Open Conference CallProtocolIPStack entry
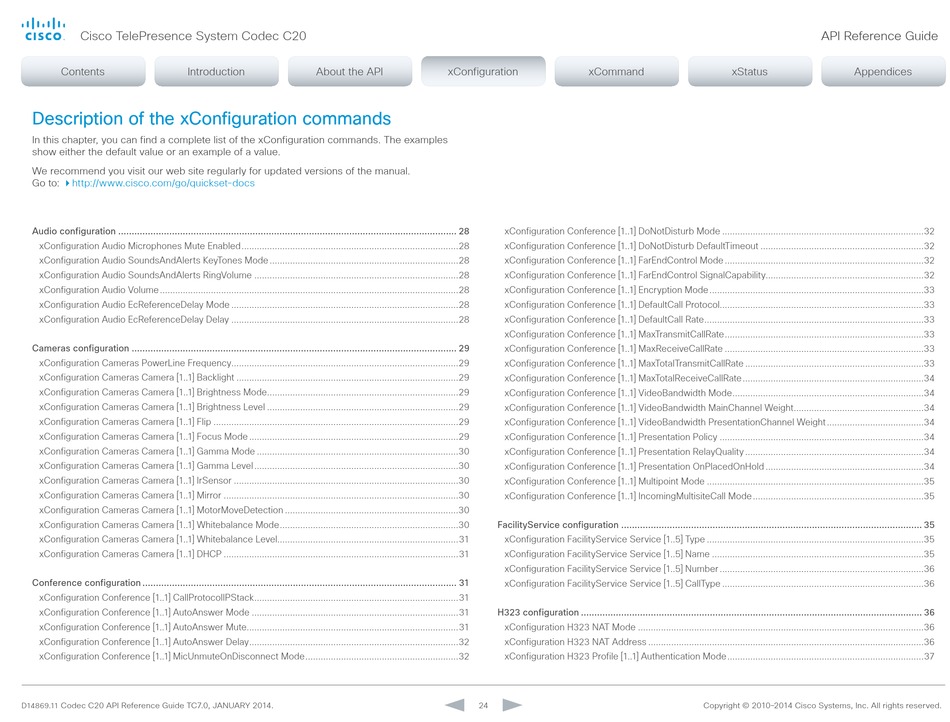Viewport: 950px width, 722px height. click(x=254, y=598)
